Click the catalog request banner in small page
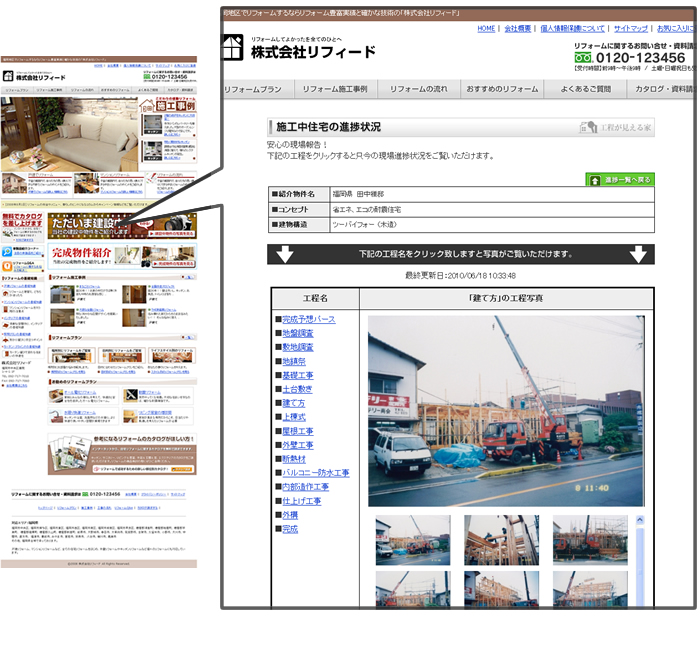The image size is (700, 655). click(122, 454)
